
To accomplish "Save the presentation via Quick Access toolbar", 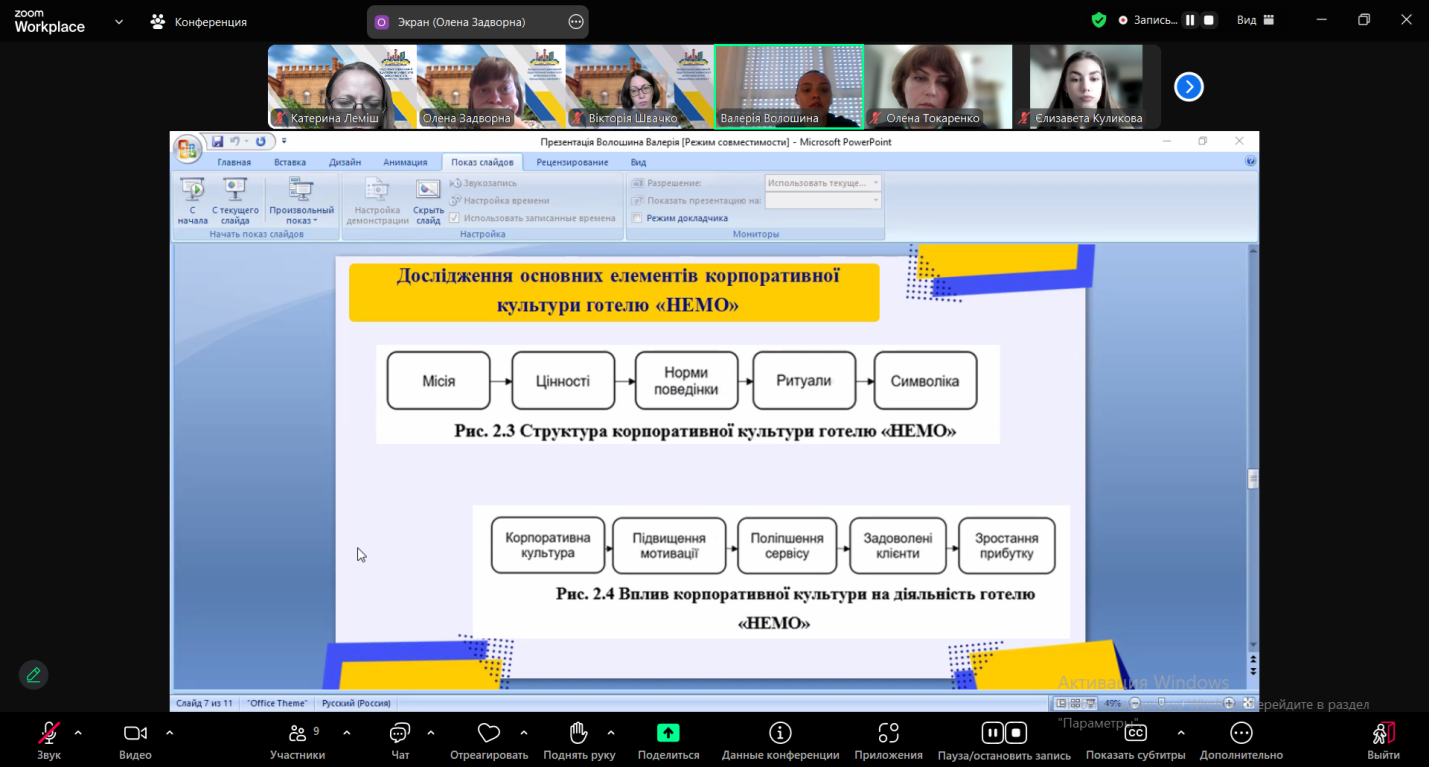I will tap(217, 142).
